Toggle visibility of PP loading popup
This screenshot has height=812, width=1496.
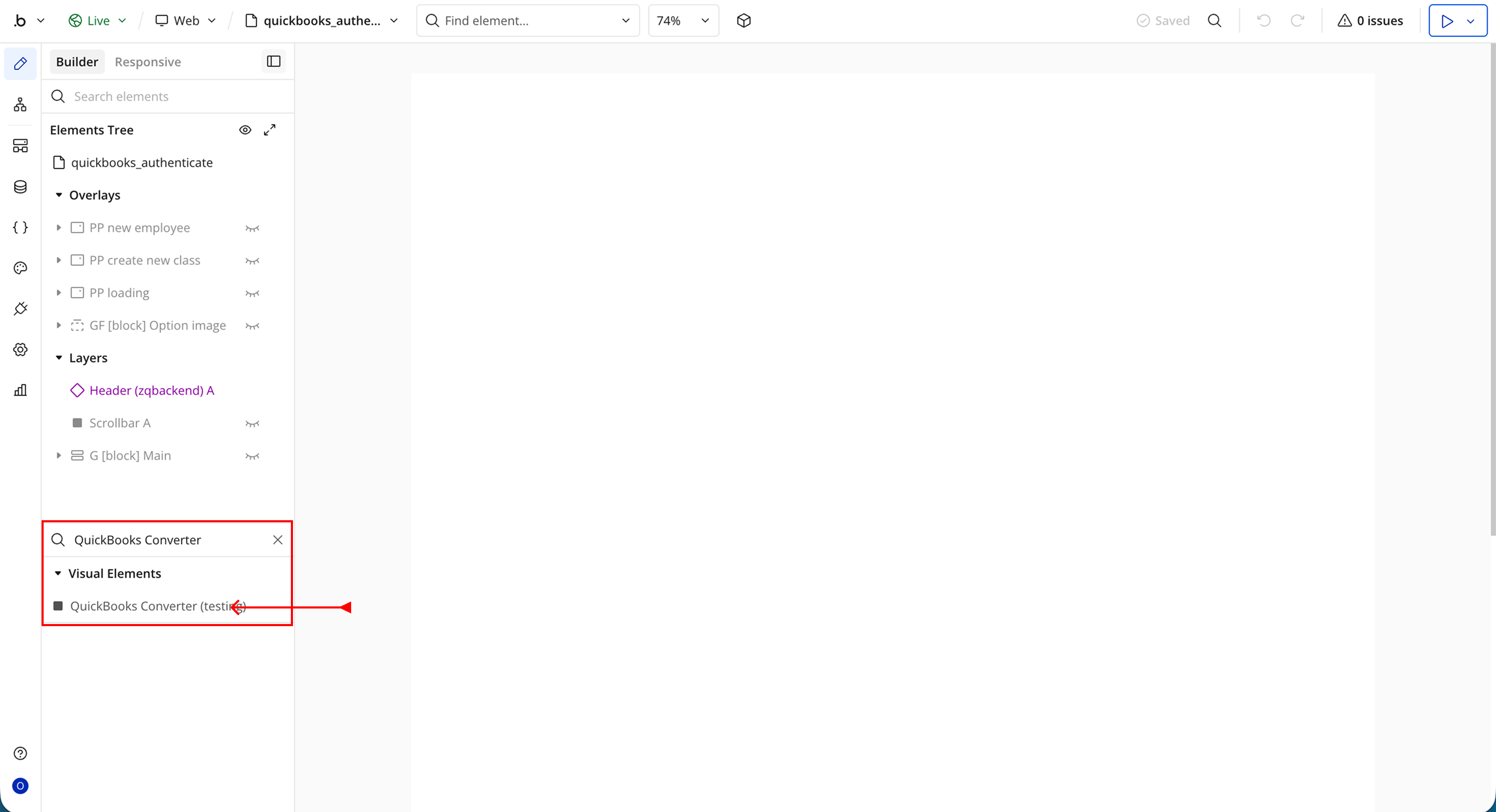click(x=252, y=293)
